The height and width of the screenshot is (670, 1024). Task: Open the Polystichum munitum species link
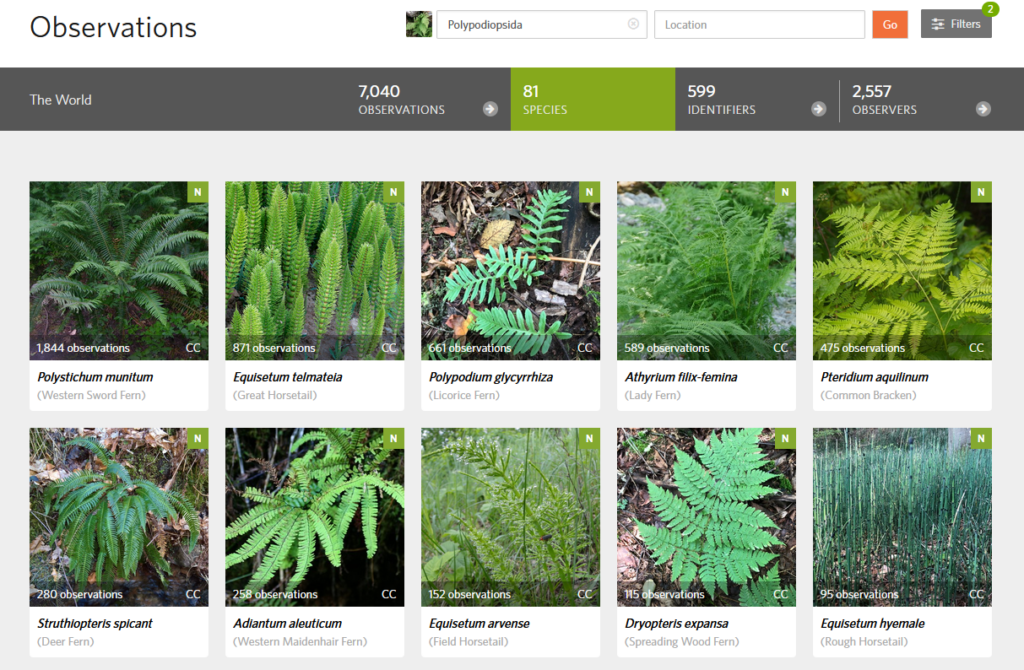coord(95,377)
